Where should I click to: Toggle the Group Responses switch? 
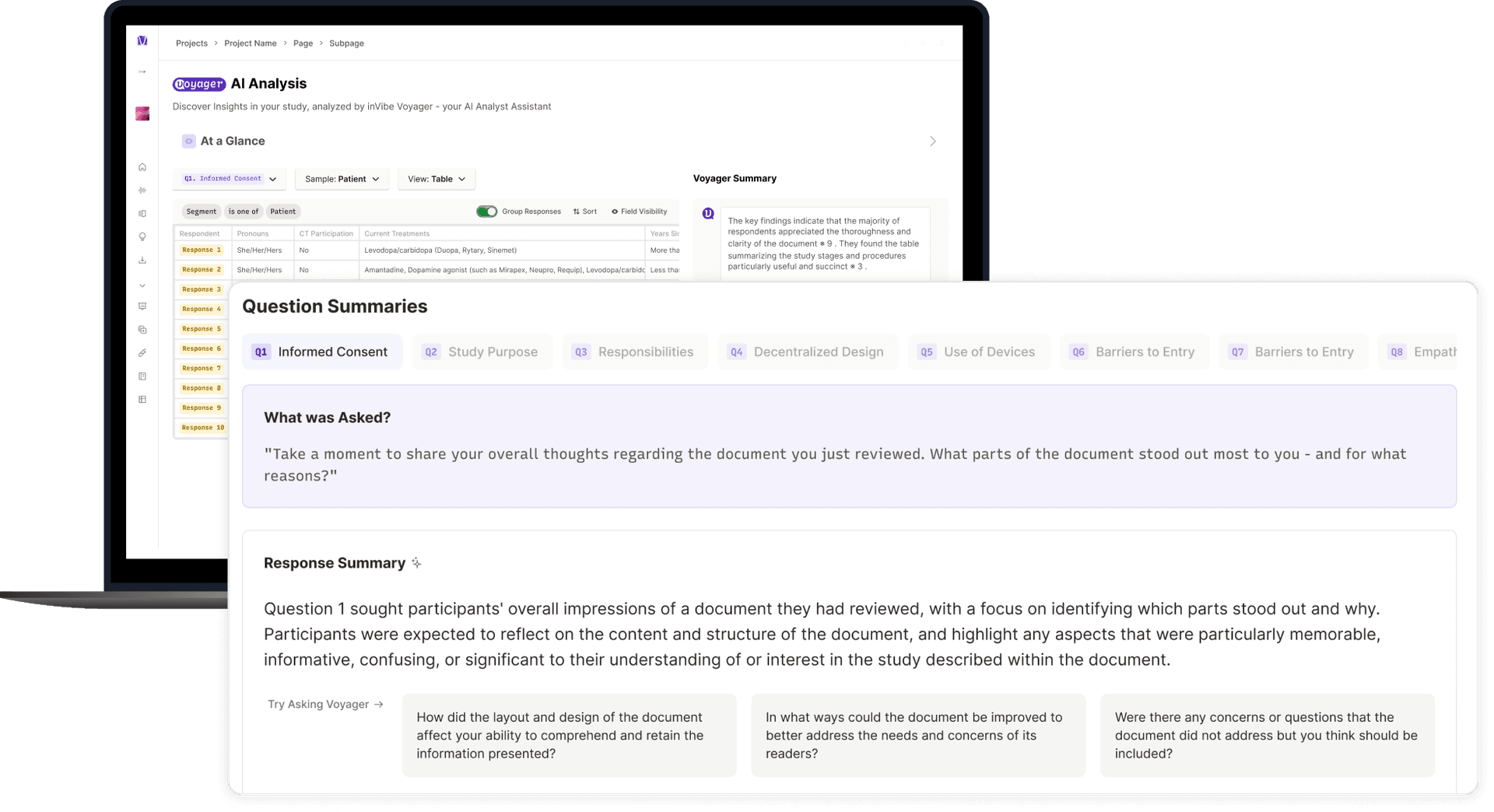(x=487, y=212)
